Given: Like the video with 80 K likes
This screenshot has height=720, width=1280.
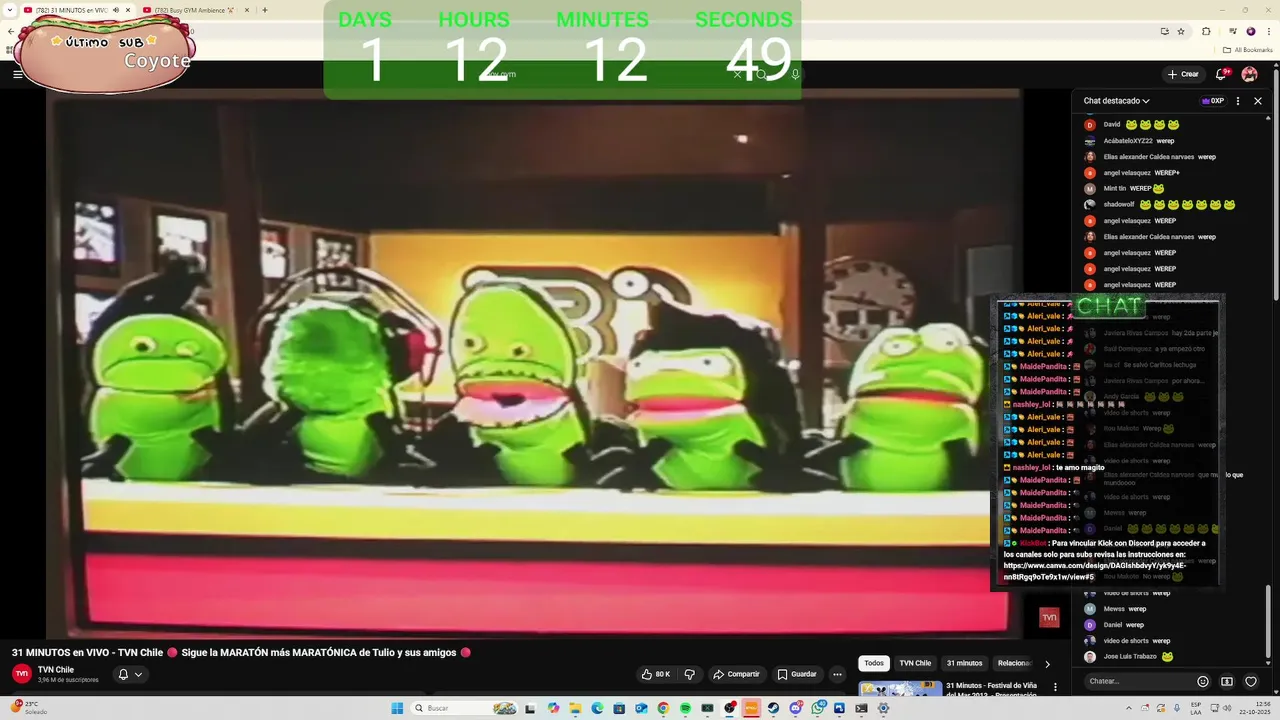Looking at the screenshot, I should coord(656,674).
